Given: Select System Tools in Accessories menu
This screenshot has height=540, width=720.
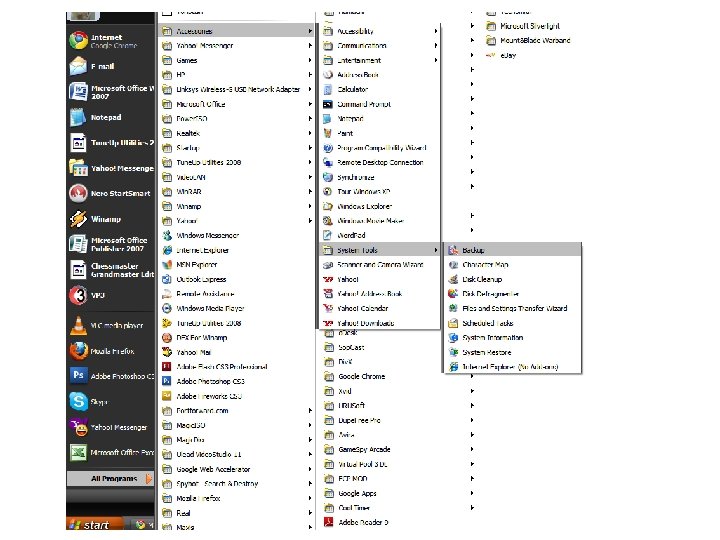Looking at the screenshot, I should pyautogui.click(x=380, y=250).
